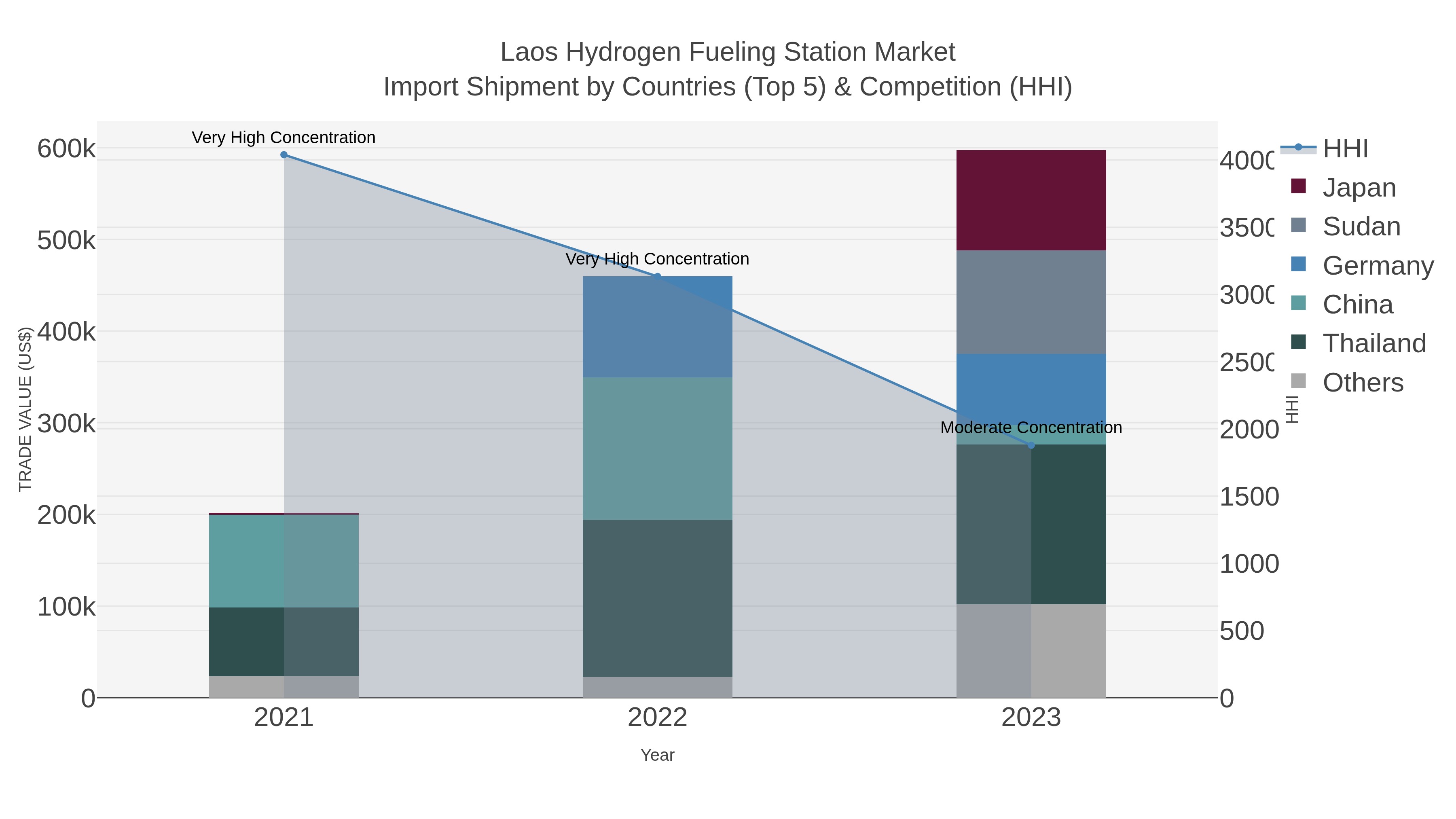This screenshot has height=819, width=1456.
Task: Click the China teal legend swatch
Action: click(1299, 303)
